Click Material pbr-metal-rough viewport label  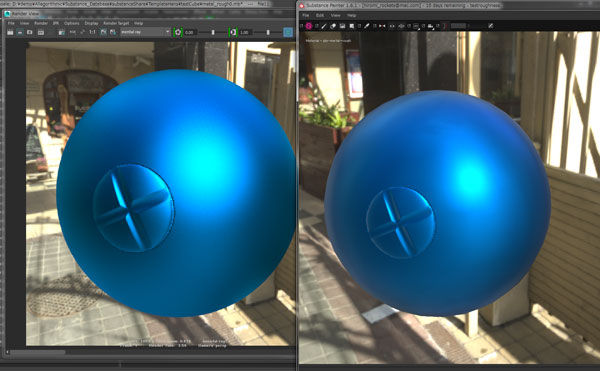point(328,40)
